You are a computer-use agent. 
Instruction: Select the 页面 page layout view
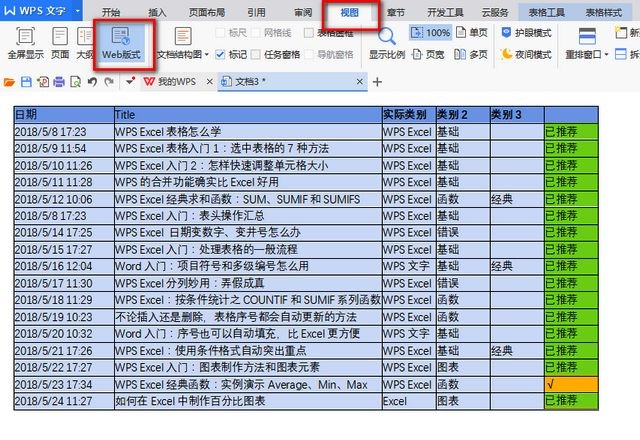click(x=60, y=42)
